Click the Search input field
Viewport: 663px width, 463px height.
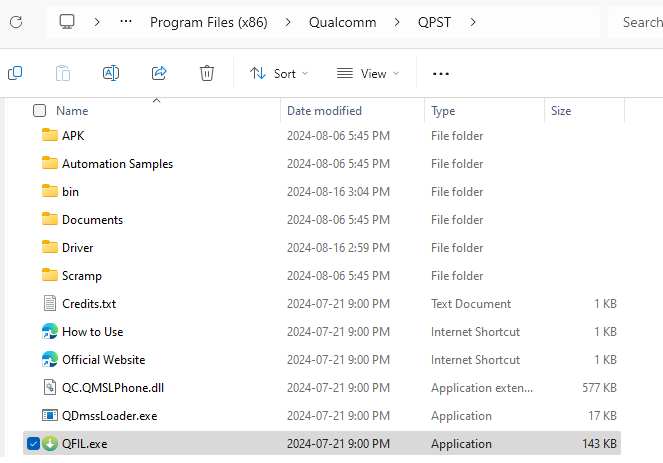coord(636,22)
